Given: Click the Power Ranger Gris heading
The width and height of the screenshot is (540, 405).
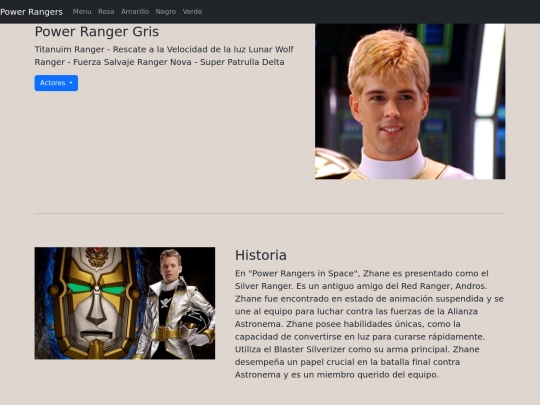Looking at the screenshot, I should click(x=97, y=32).
